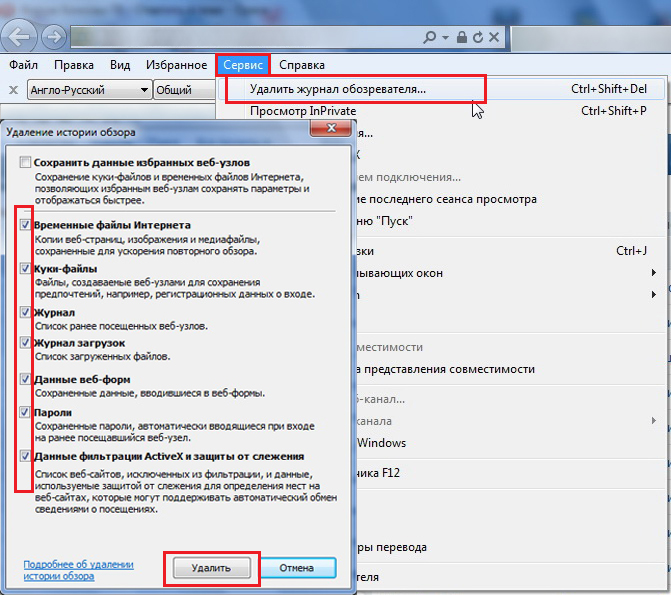Image resolution: width=671 pixels, height=595 pixels.
Task: Stop loading with address bar X icon
Action: (x=494, y=37)
